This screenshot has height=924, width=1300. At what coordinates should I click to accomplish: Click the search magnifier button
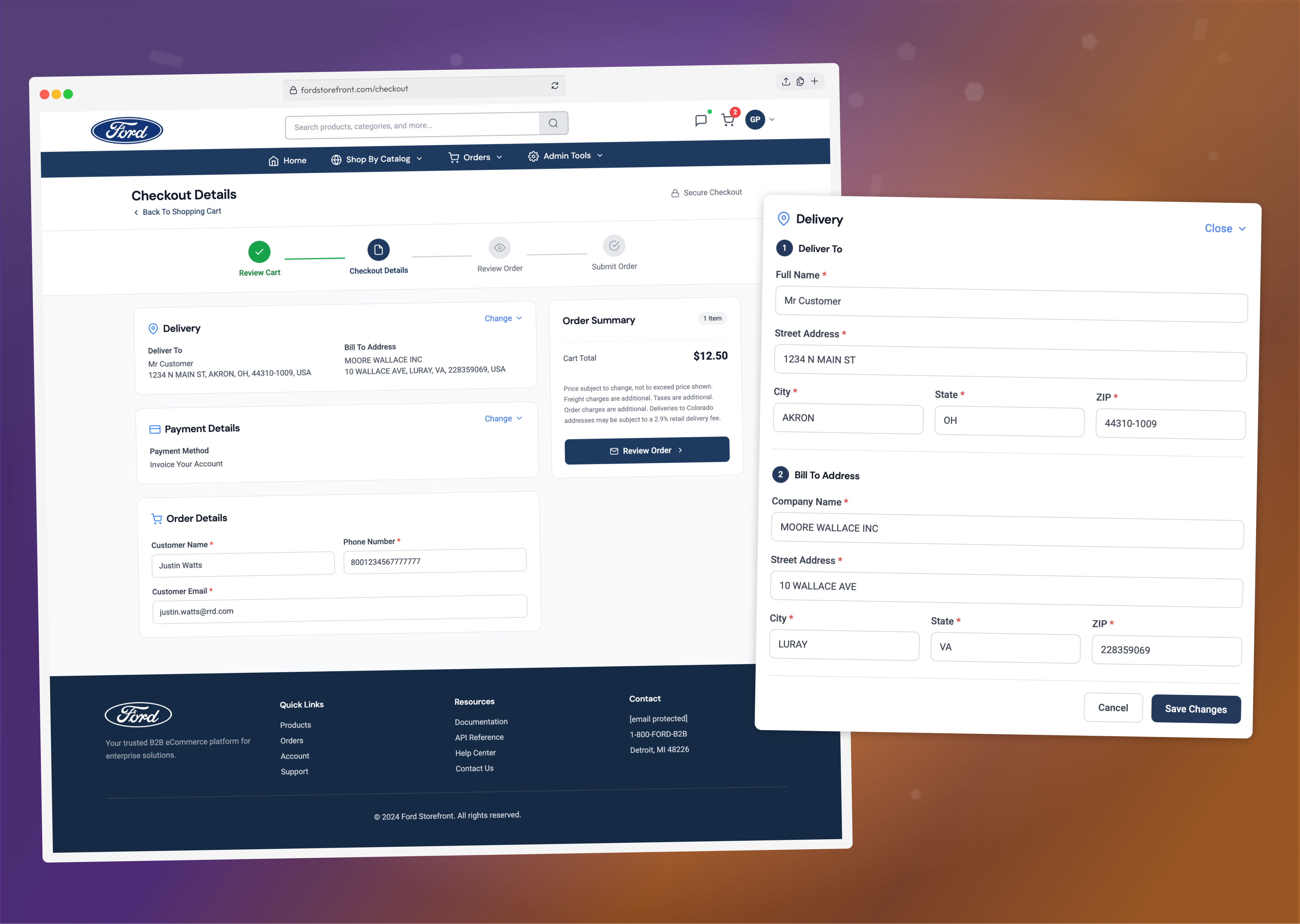pyautogui.click(x=553, y=123)
